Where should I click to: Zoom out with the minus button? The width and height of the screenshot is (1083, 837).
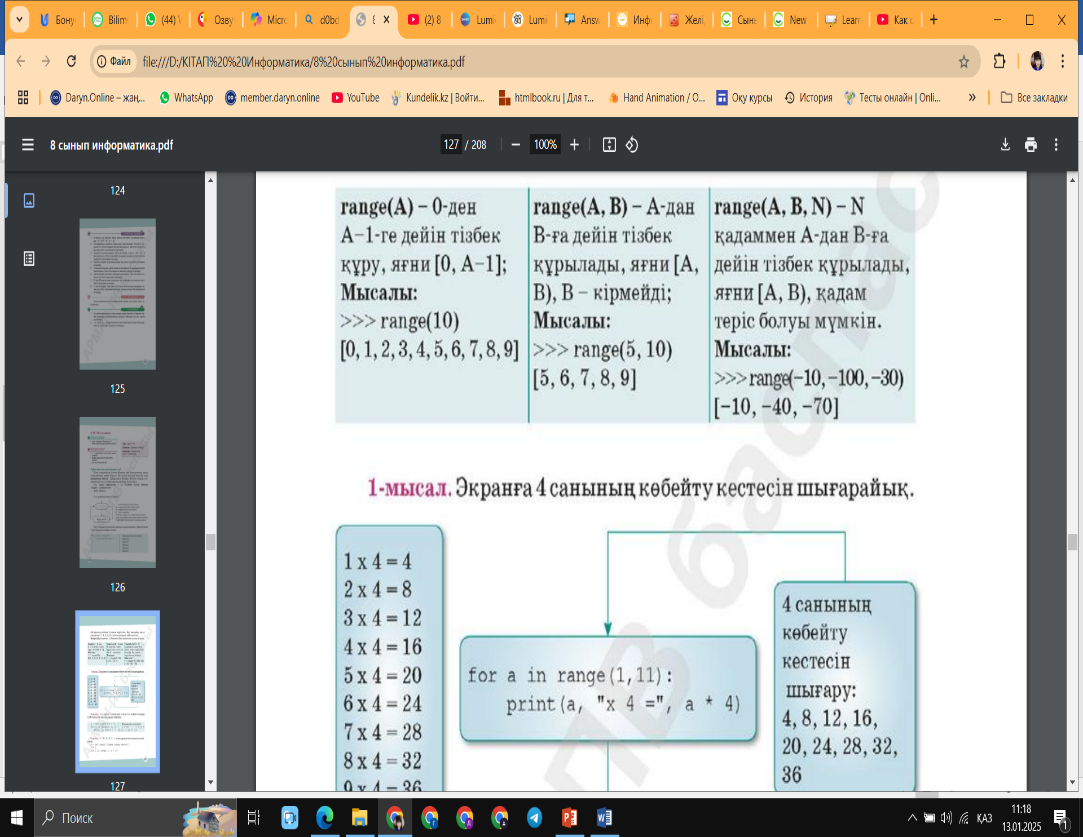(515, 145)
